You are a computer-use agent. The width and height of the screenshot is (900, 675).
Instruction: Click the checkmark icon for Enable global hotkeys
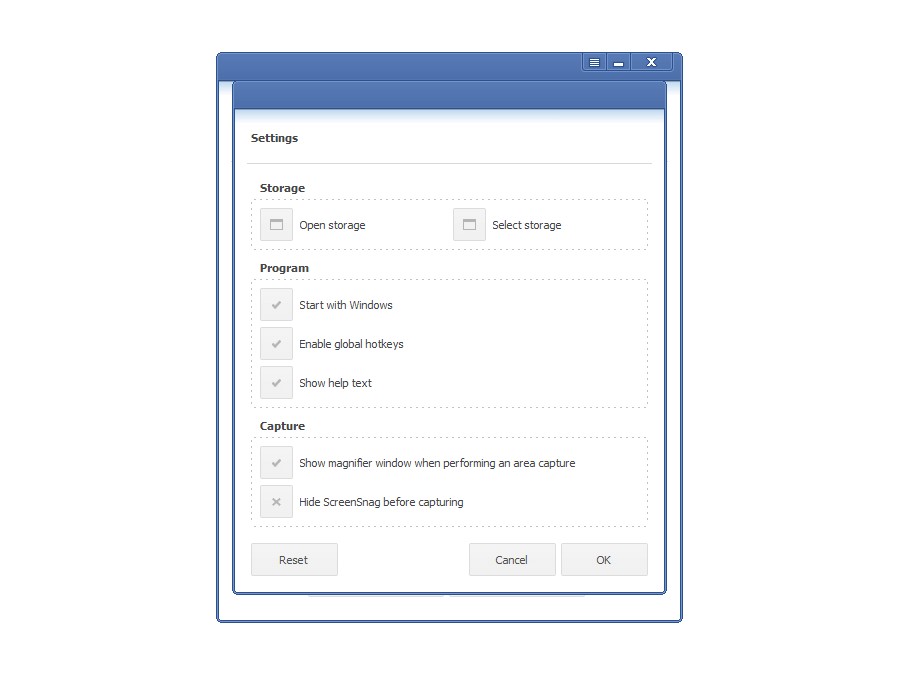[x=276, y=343]
